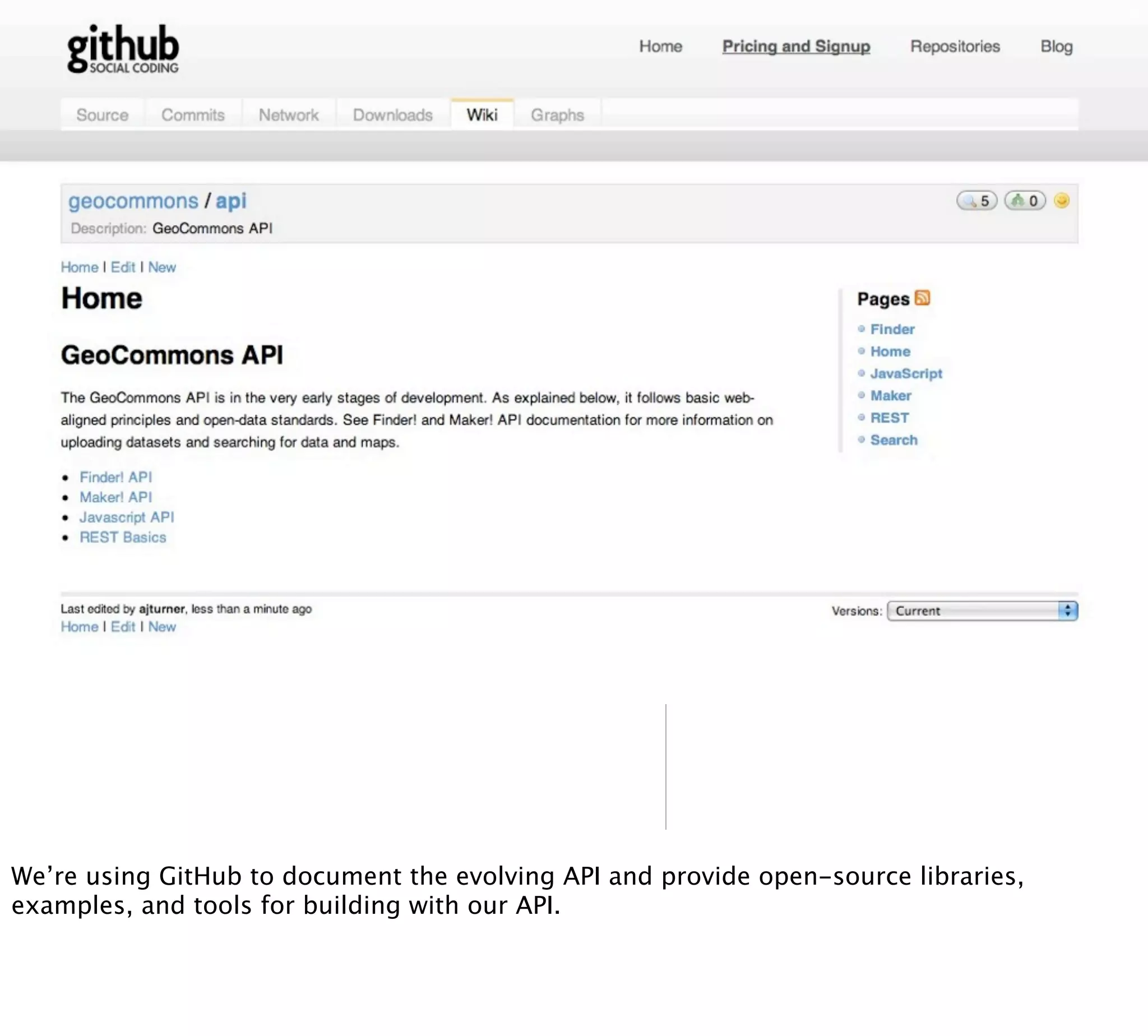Click the bottom New link below last edited
This screenshot has width=1148, height=1036.
pyautogui.click(x=162, y=627)
